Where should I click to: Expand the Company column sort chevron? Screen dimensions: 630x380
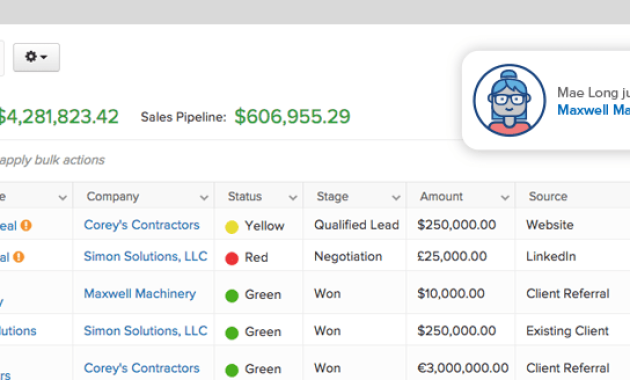pyautogui.click(x=204, y=197)
